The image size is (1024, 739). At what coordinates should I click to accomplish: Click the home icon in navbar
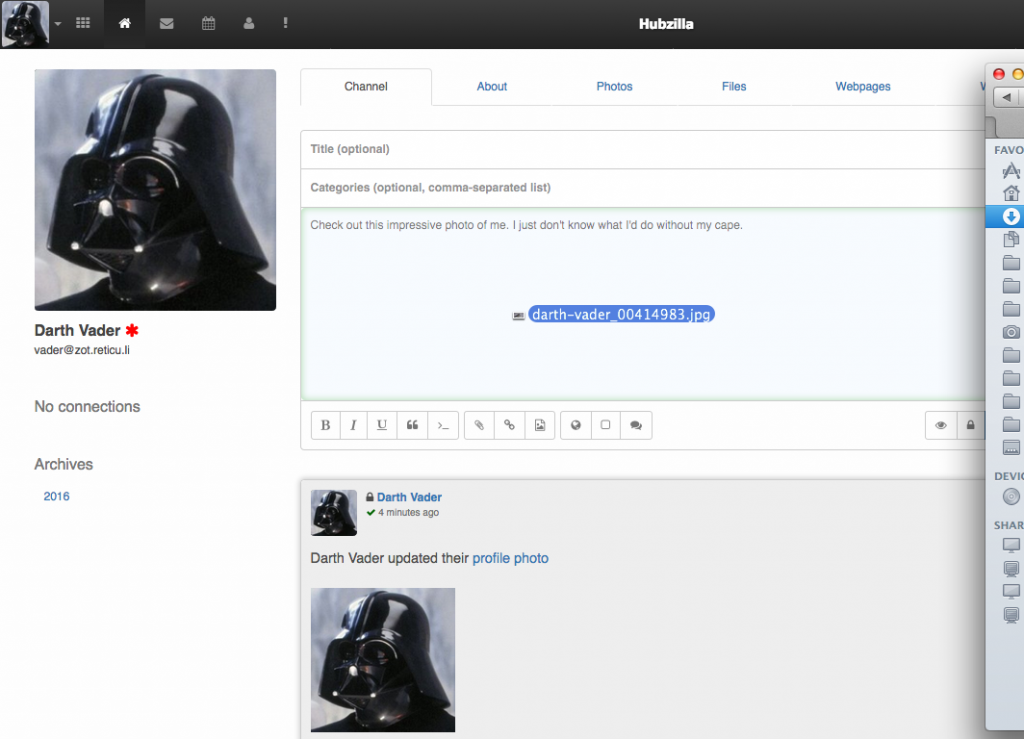[x=124, y=23]
